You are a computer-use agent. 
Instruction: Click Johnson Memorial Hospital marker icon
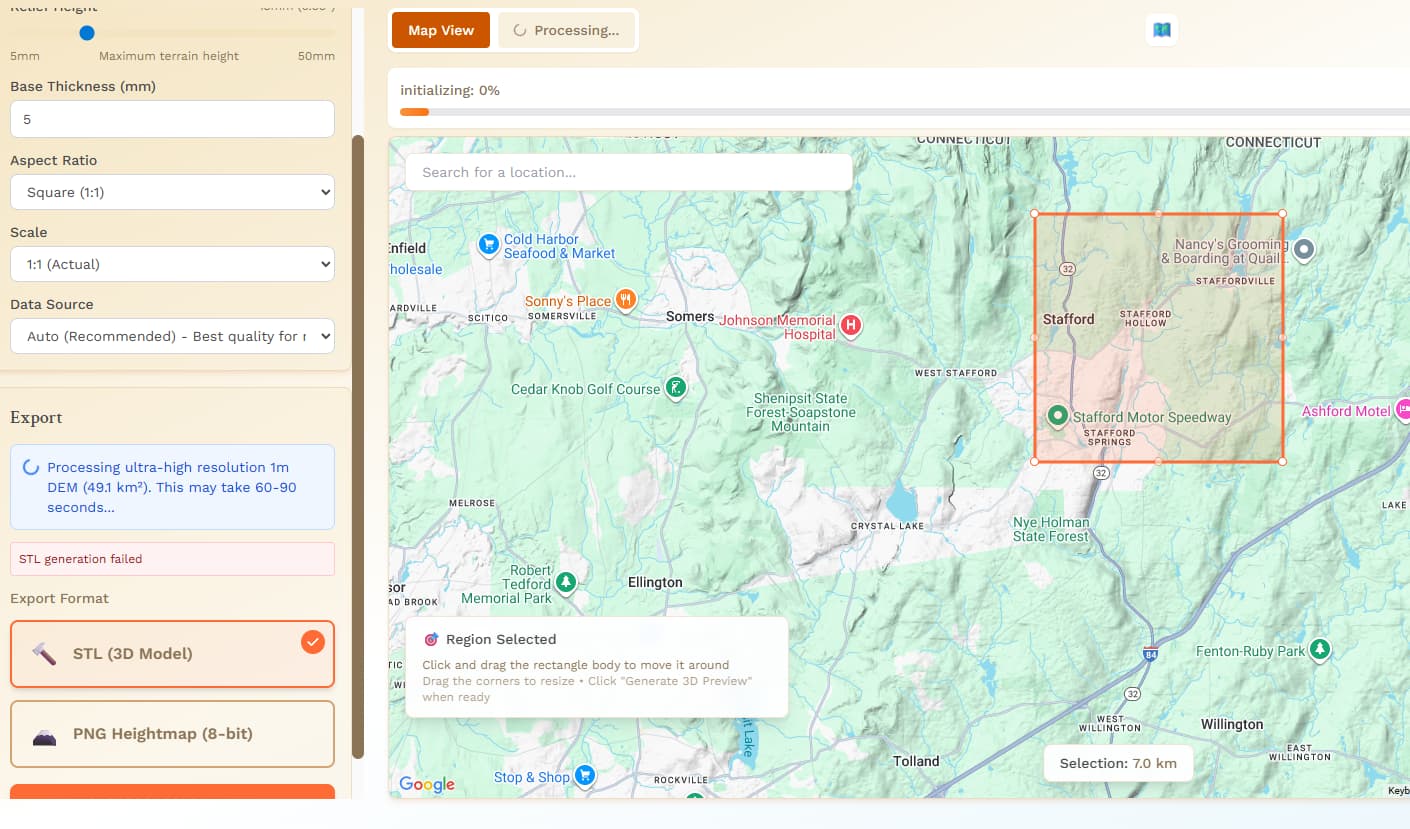(850, 325)
